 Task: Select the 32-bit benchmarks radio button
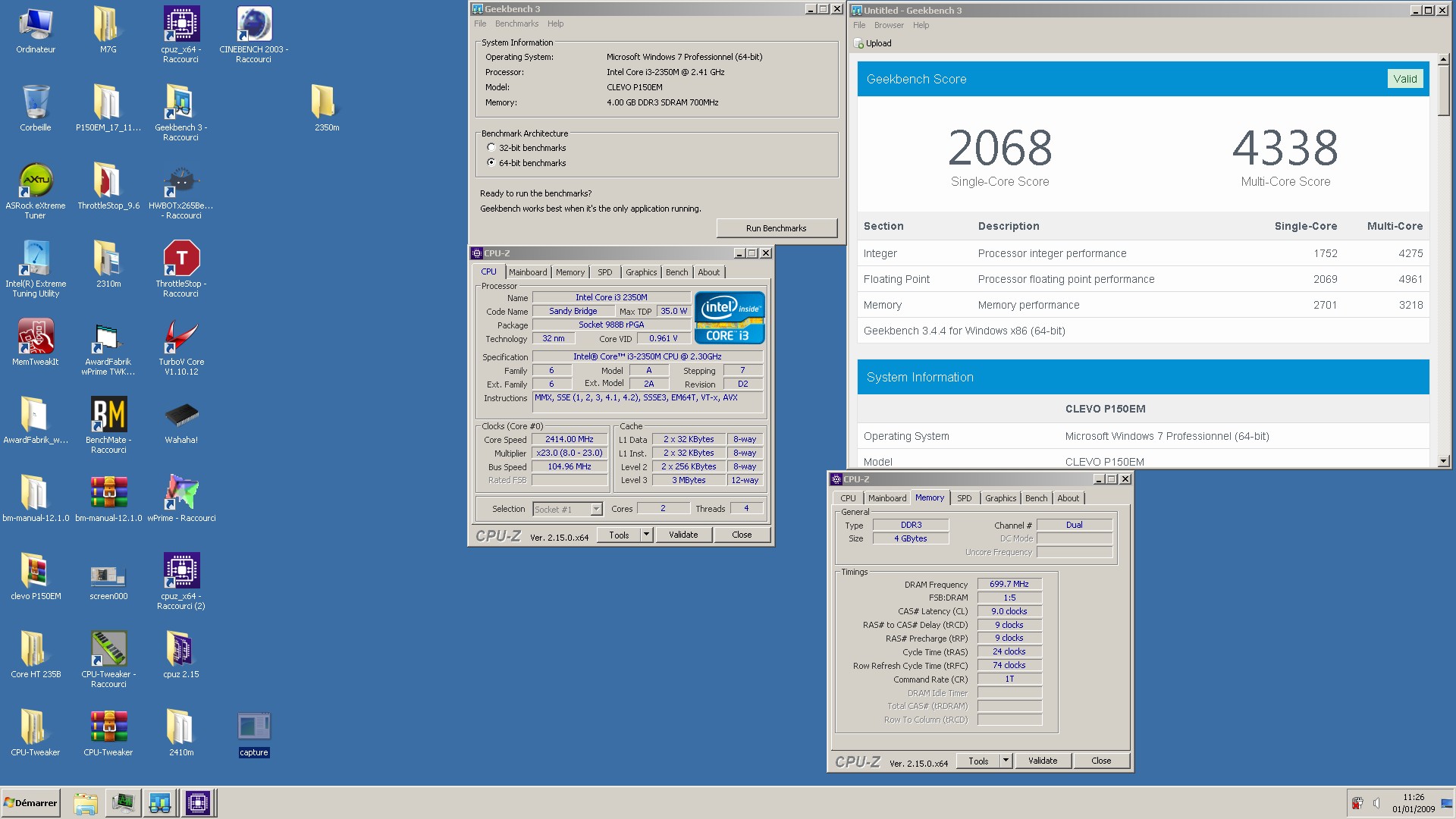click(491, 148)
